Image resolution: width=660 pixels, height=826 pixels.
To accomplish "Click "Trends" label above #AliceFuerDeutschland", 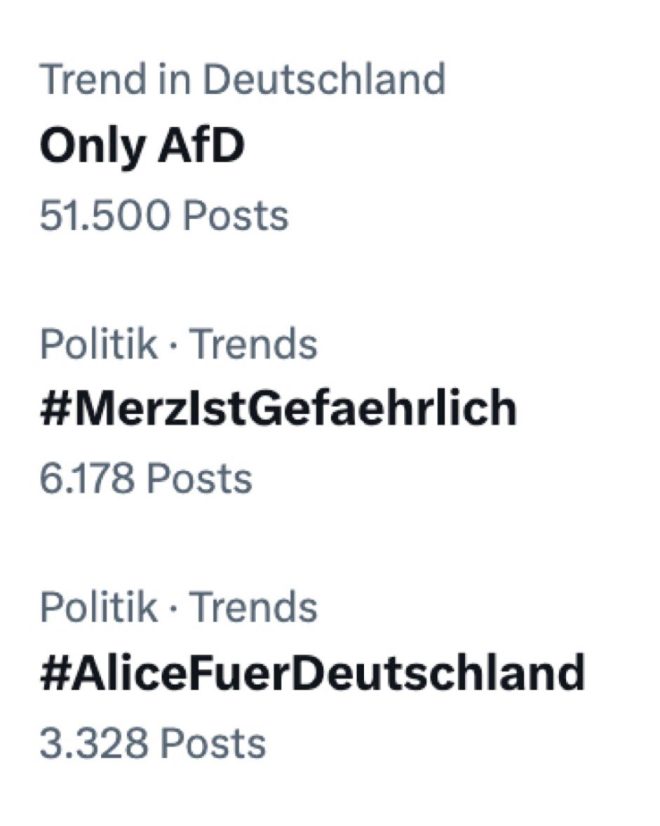I will click(253, 607).
